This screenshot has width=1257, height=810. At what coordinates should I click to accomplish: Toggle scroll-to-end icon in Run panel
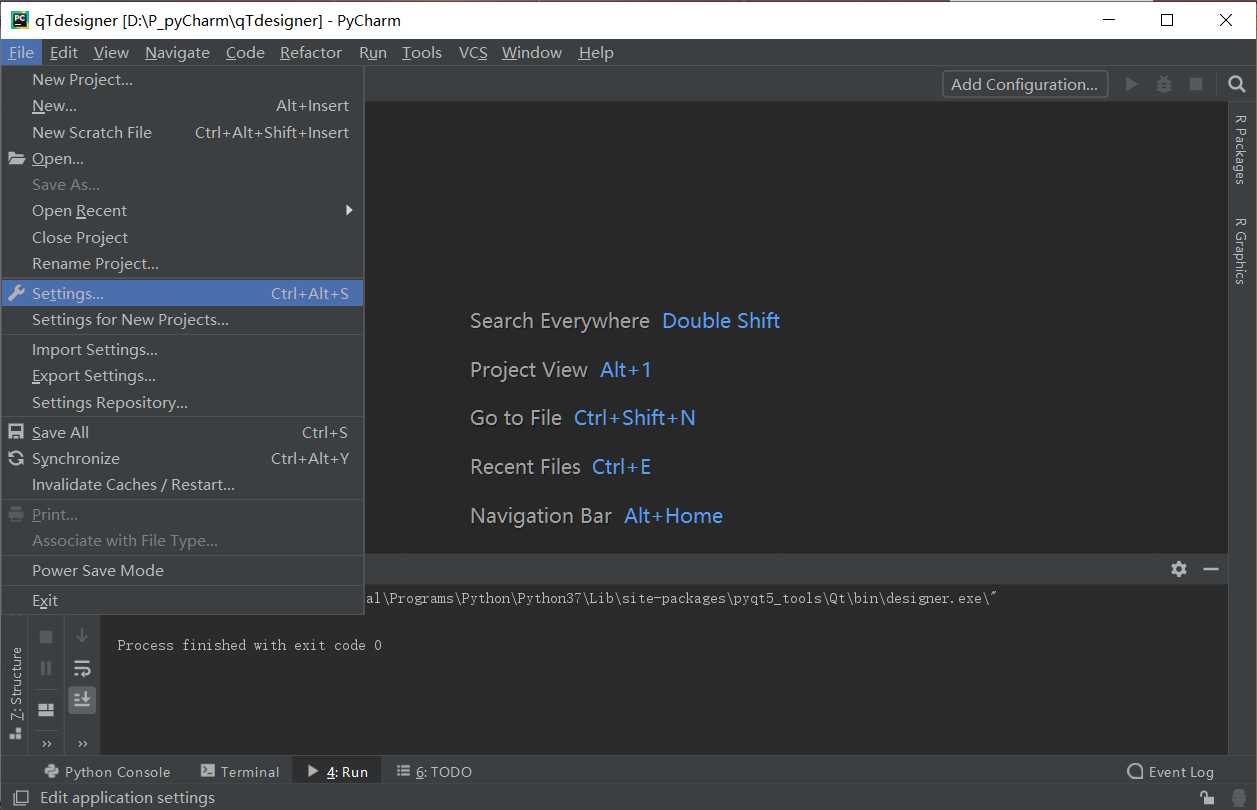pyautogui.click(x=82, y=699)
